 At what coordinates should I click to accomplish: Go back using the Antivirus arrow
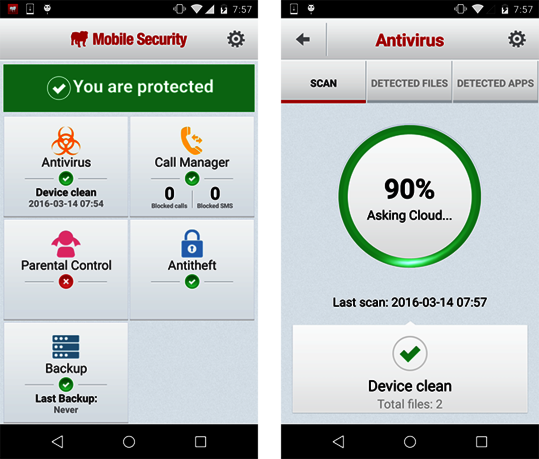303,39
